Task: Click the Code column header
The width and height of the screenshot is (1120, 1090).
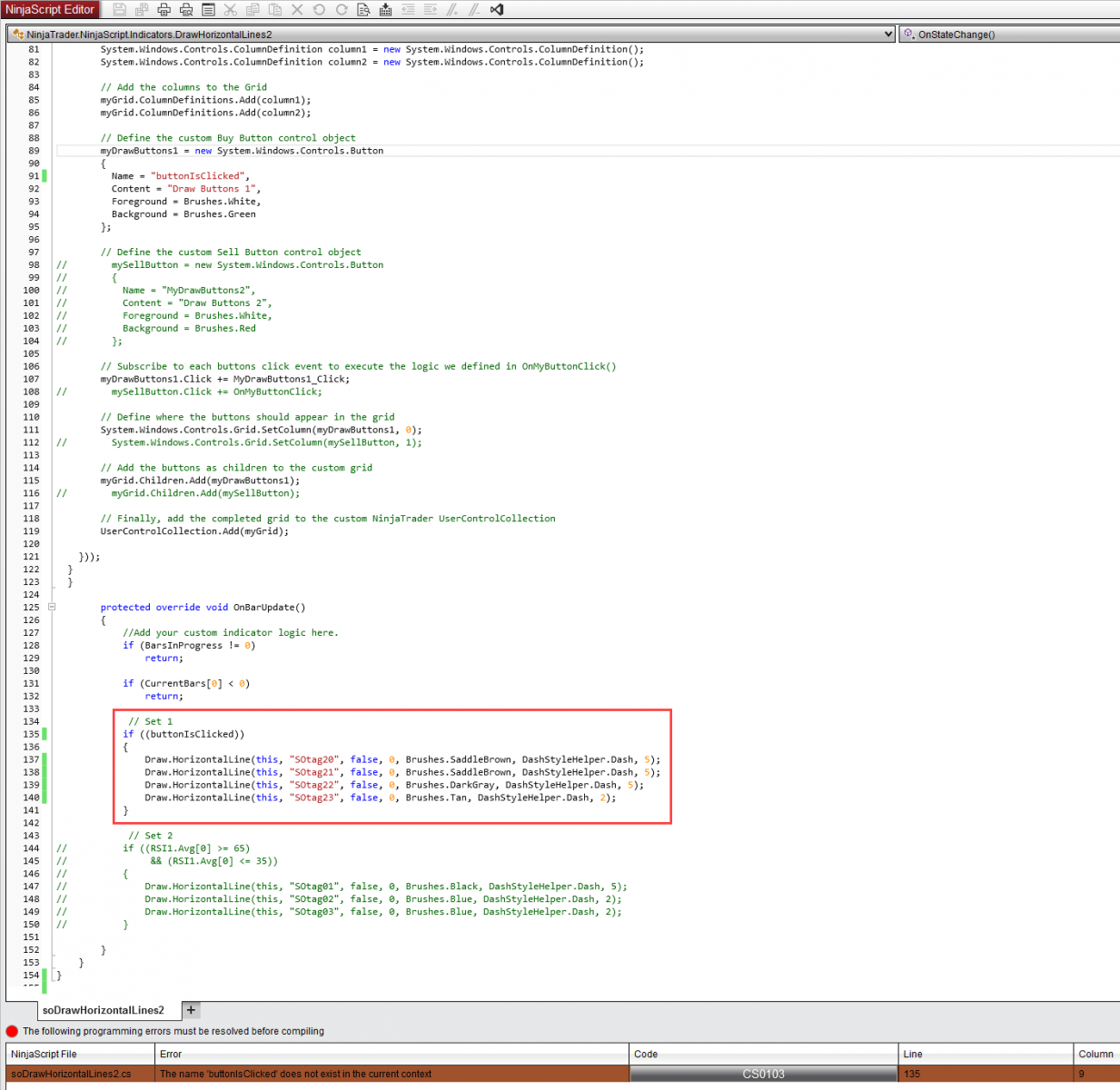Action: click(x=763, y=1055)
